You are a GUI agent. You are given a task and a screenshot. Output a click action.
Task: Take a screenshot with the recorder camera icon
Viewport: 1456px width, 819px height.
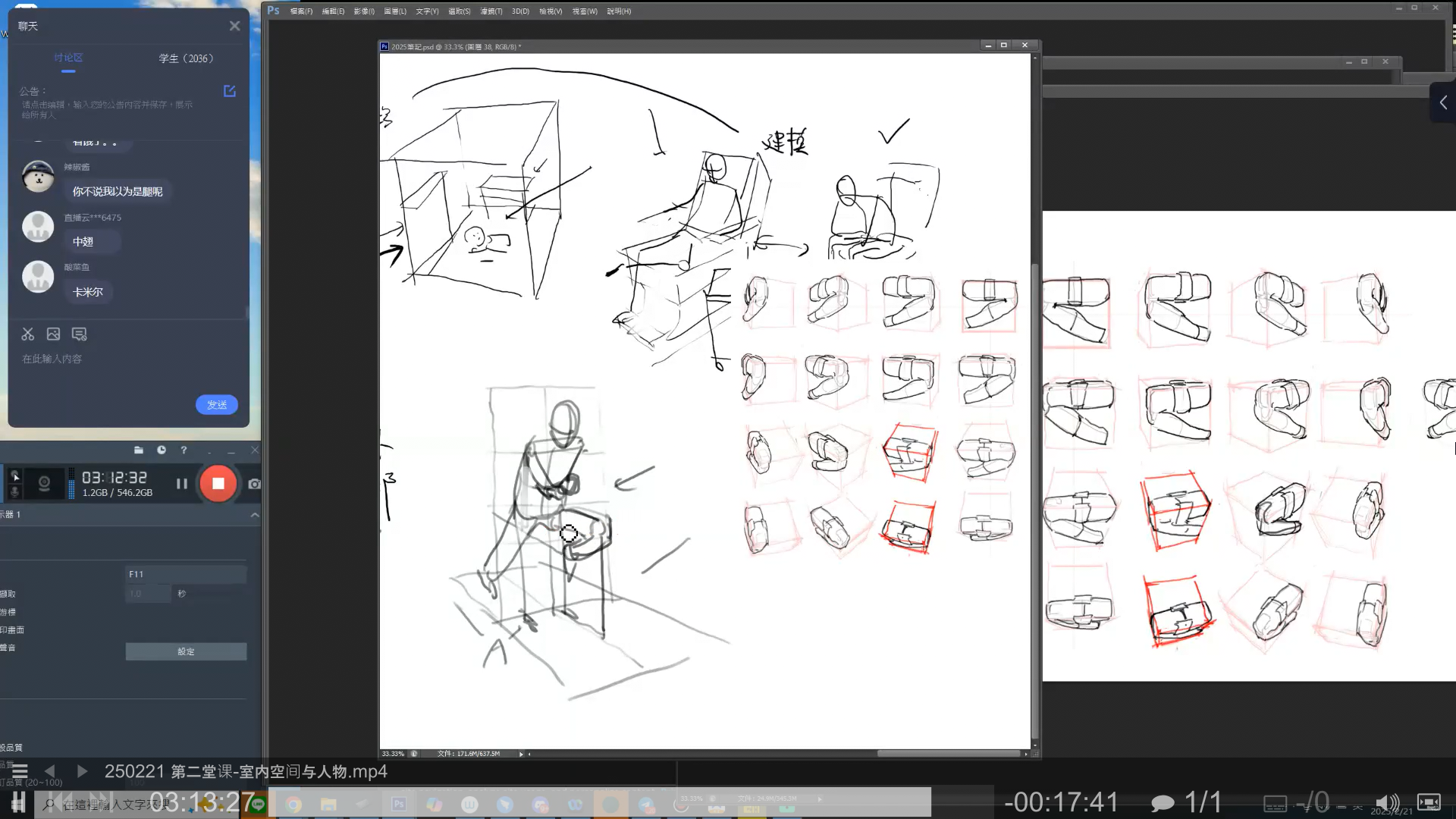click(x=255, y=484)
